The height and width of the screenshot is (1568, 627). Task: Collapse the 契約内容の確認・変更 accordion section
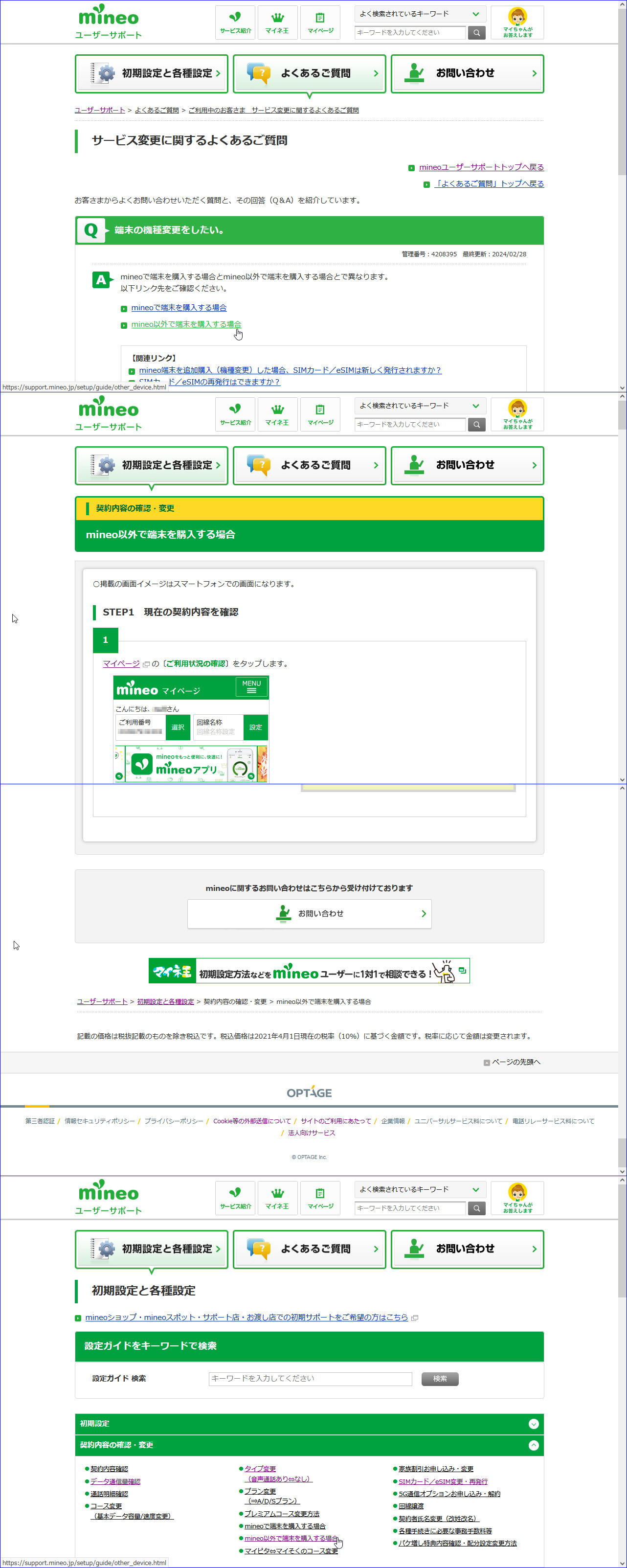click(533, 1444)
